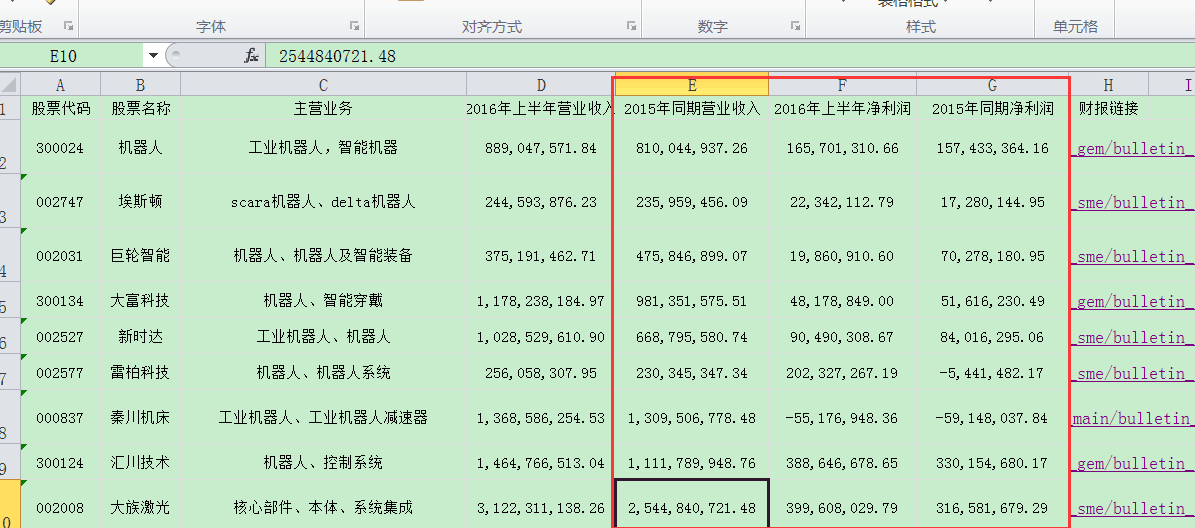The width and height of the screenshot is (1195, 528).
Task: Open the Alignment group dialog launcher
Action: pos(631,26)
